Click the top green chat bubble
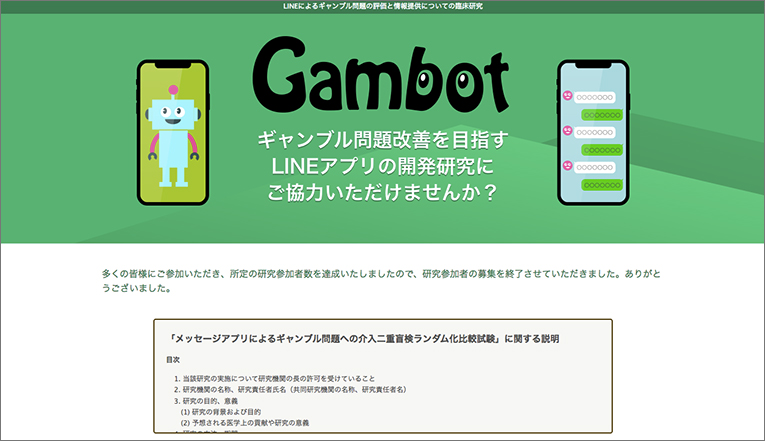 (602, 115)
